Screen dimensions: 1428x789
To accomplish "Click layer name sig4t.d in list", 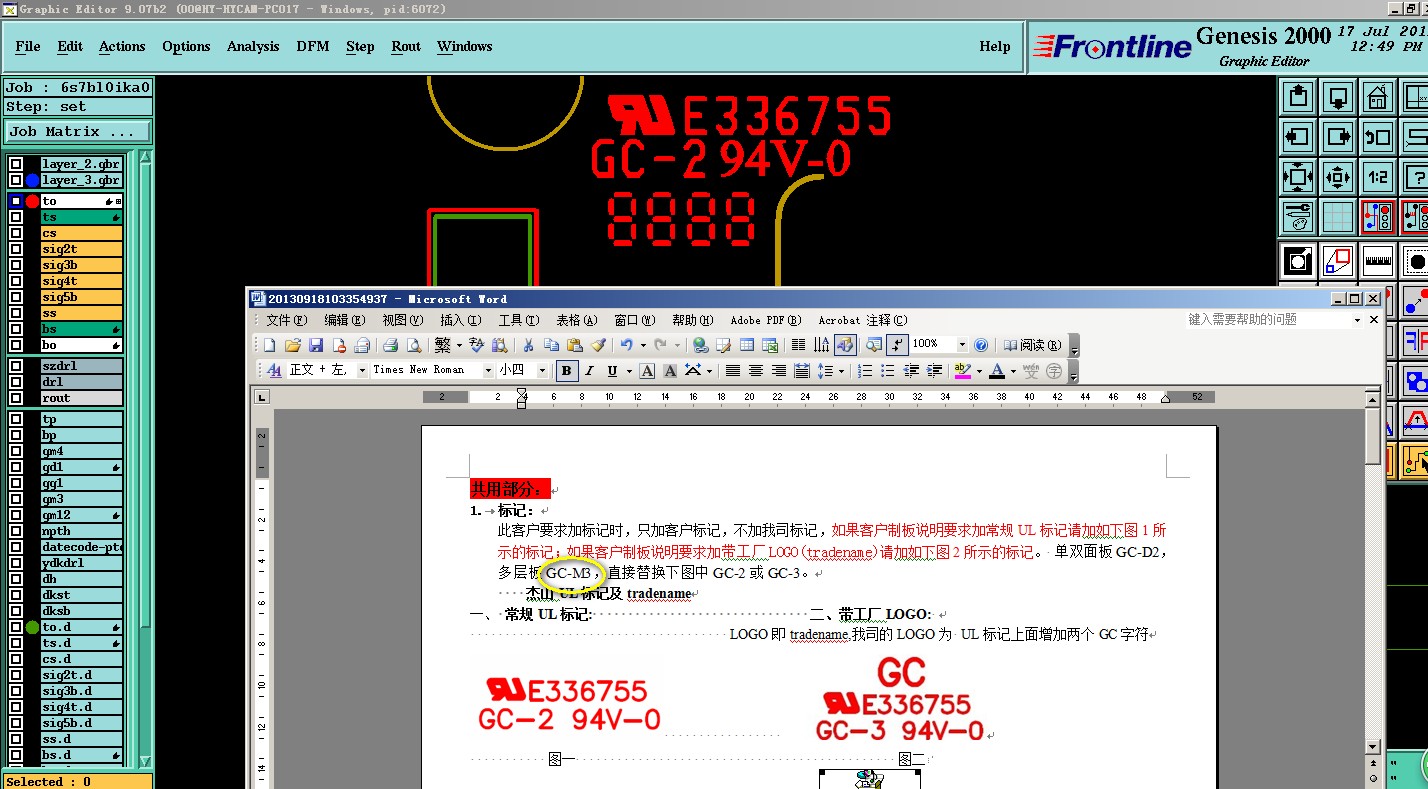I will point(82,707).
